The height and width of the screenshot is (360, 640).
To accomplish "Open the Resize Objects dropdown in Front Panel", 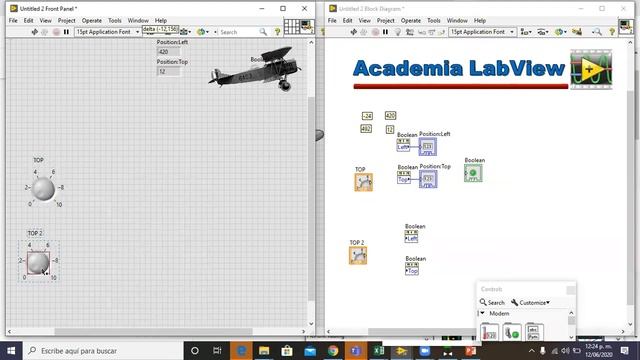I will (x=186, y=32).
